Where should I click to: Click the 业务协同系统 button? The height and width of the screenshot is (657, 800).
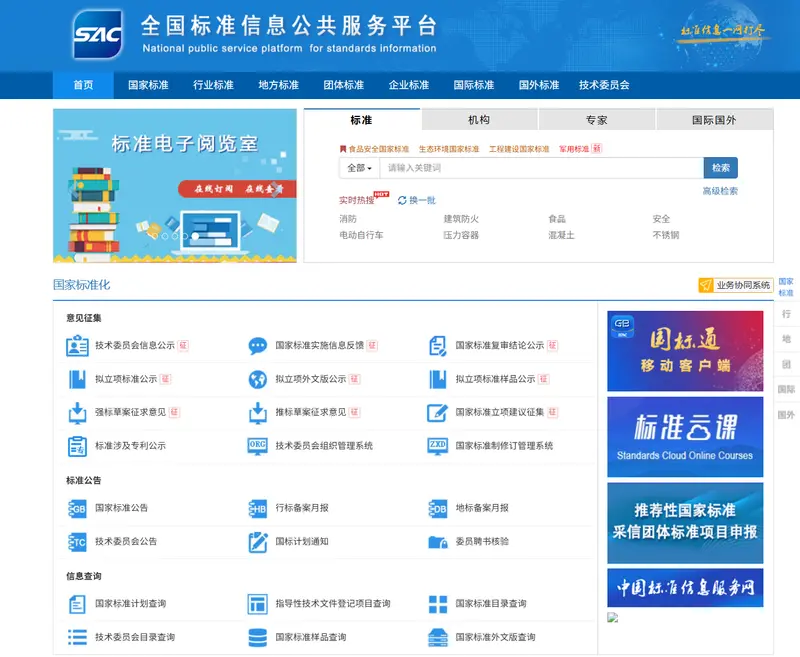coord(736,285)
